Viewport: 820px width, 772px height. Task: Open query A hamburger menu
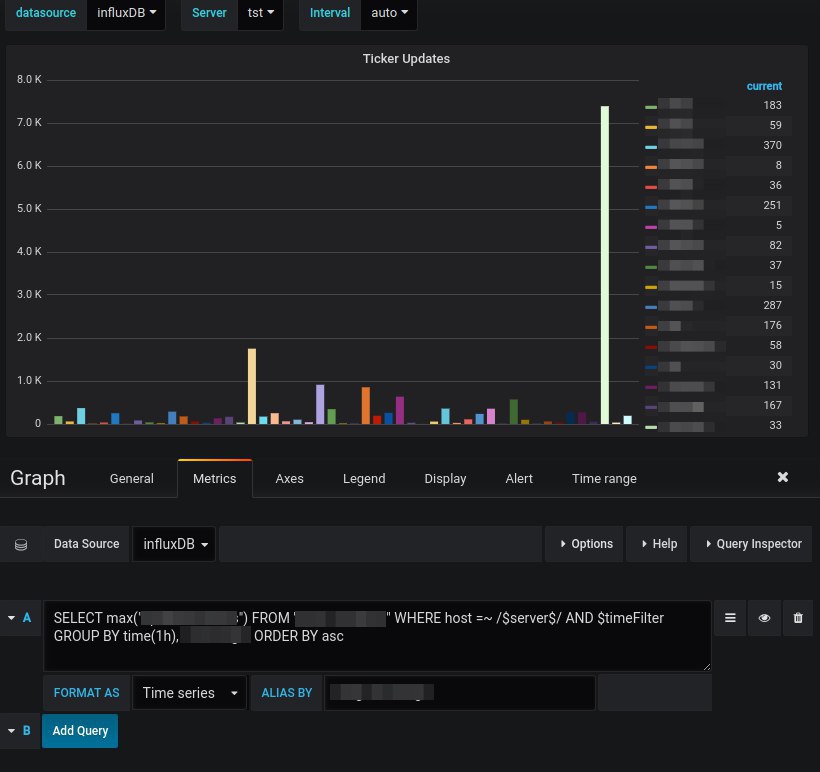pyautogui.click(x=730, y=618)
